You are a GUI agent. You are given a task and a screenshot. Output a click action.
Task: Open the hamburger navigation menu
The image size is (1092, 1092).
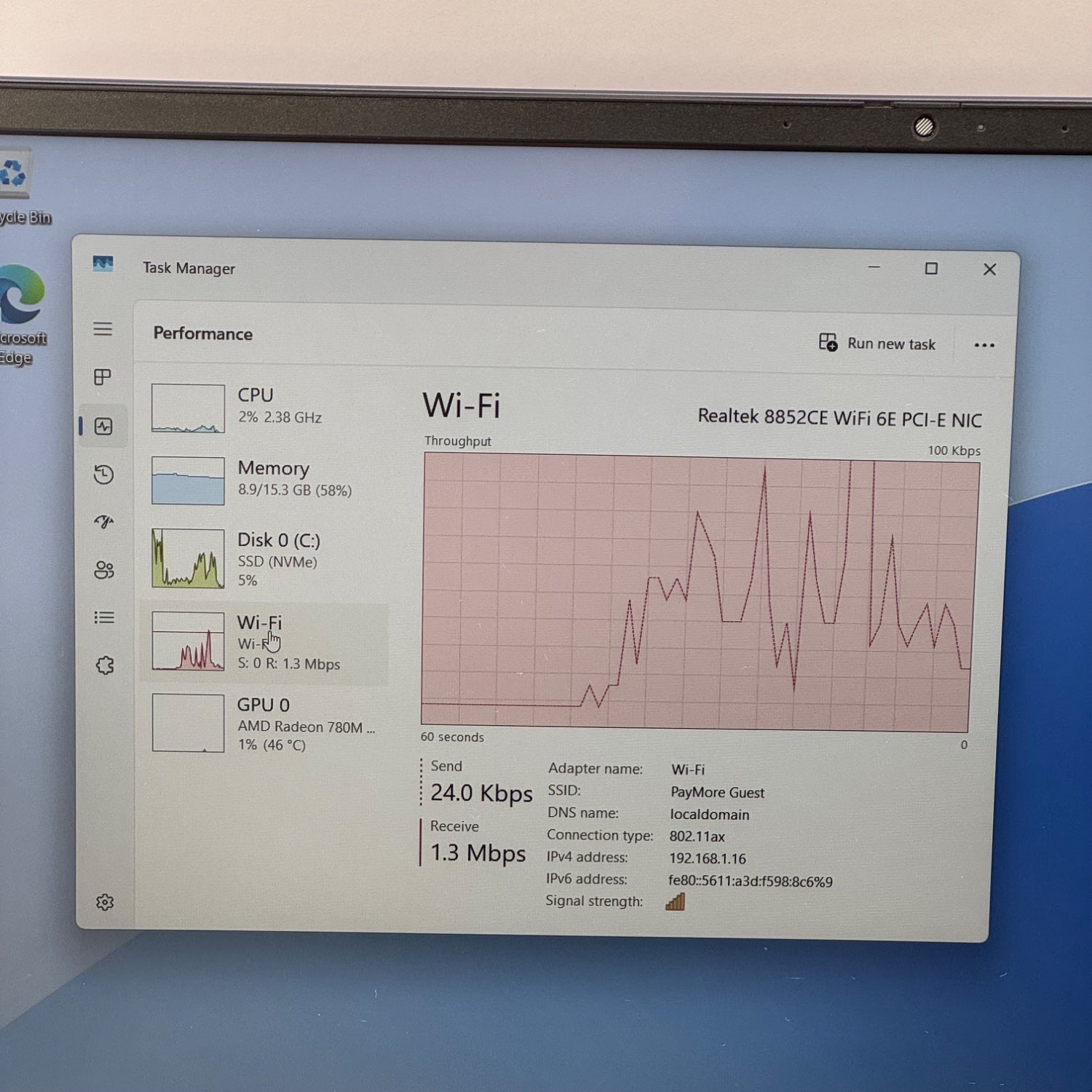pyautogui.click(x=103, y=329)
